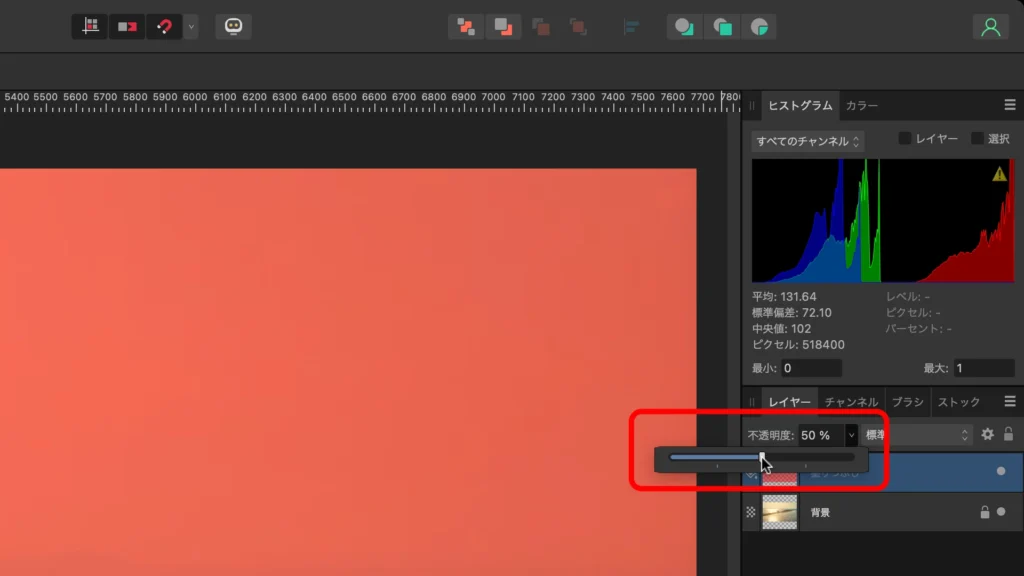Unlock the 背景 layer lock
The image size is (1024, 576).
[987, 512]
